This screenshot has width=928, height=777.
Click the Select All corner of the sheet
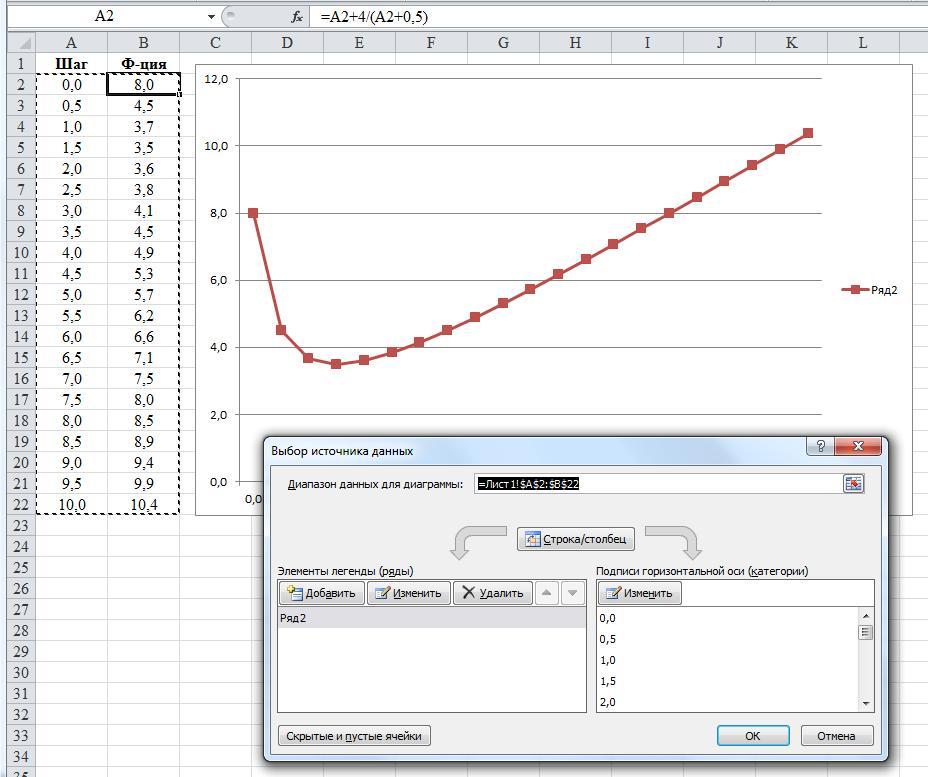21,43
